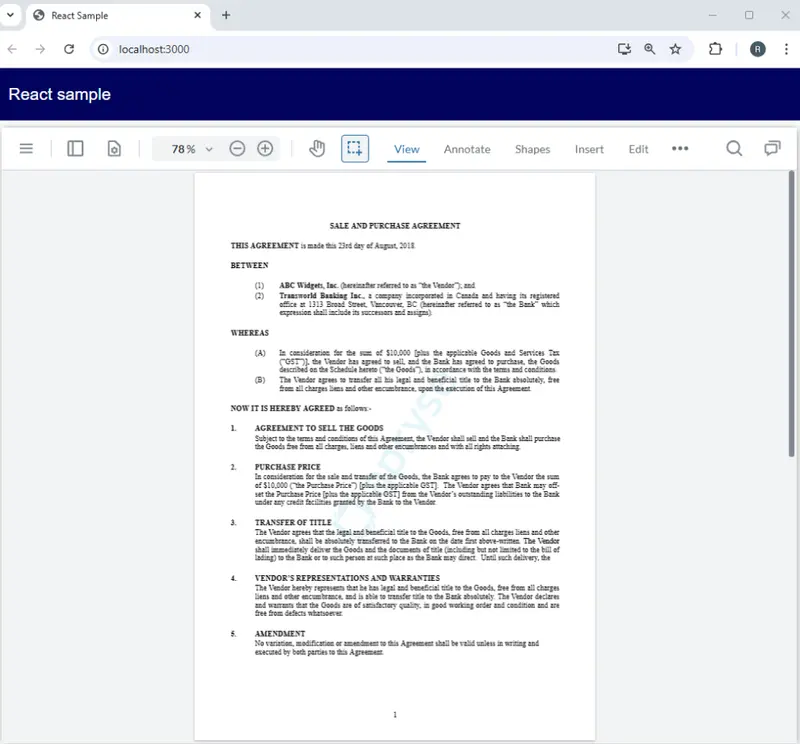Click AGREEMENT TO SELL THE GOODS heading
This screenshot has height=744, width=800.
(319, 428)
